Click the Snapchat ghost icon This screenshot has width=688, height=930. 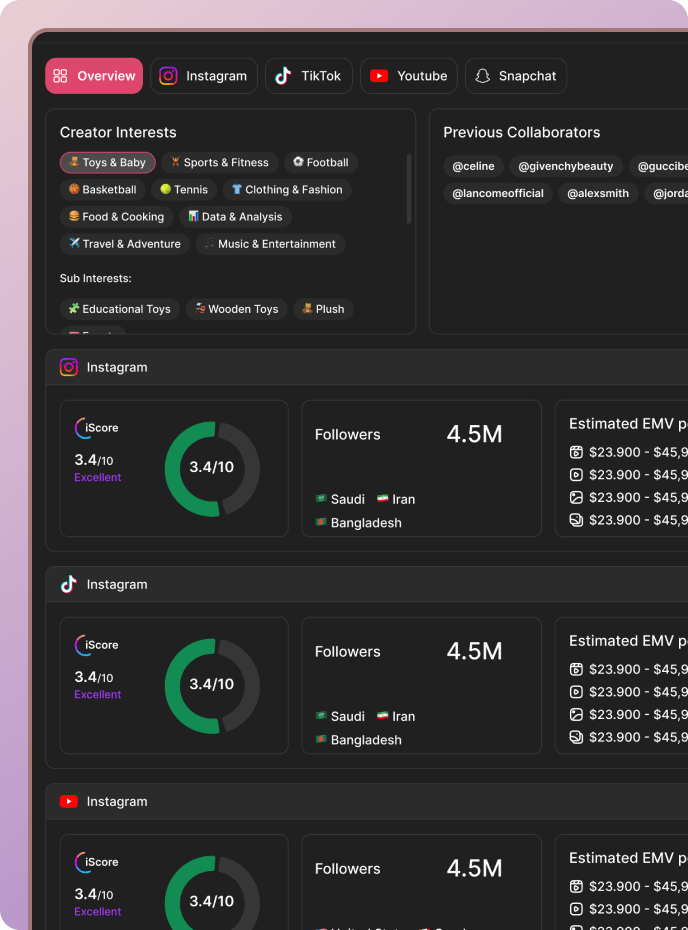(483, 76)
